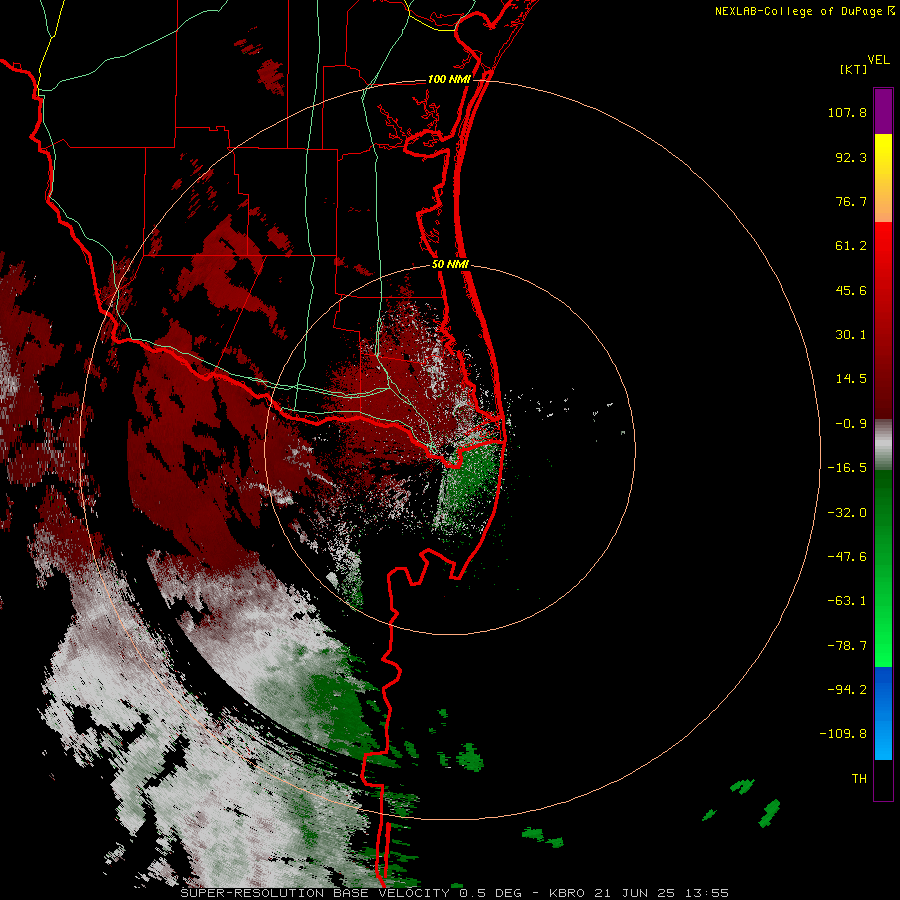Click the TH threshold label
Screen dimensions: 900x900
point(859,779)
